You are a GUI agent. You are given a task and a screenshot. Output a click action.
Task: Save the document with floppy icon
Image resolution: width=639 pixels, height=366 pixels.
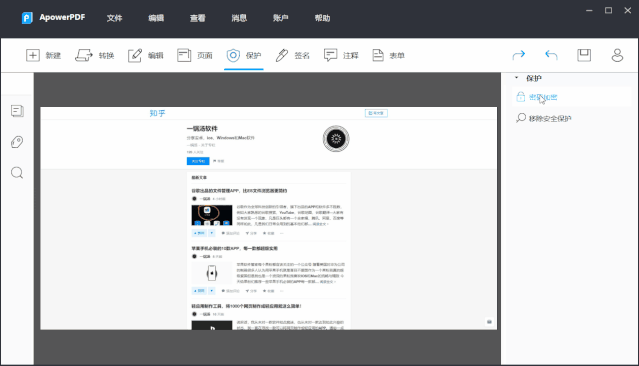pos(584,55)
